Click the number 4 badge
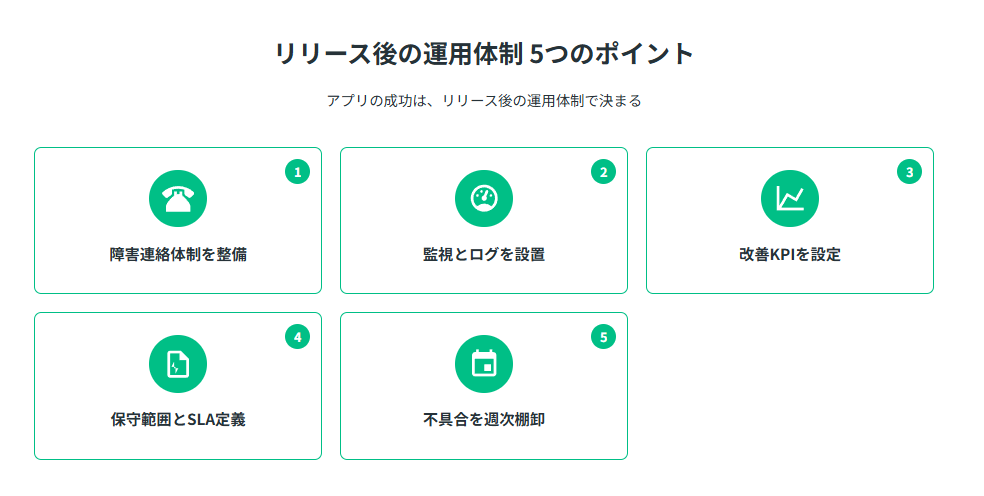984x496 pixels. click(297, 337)
